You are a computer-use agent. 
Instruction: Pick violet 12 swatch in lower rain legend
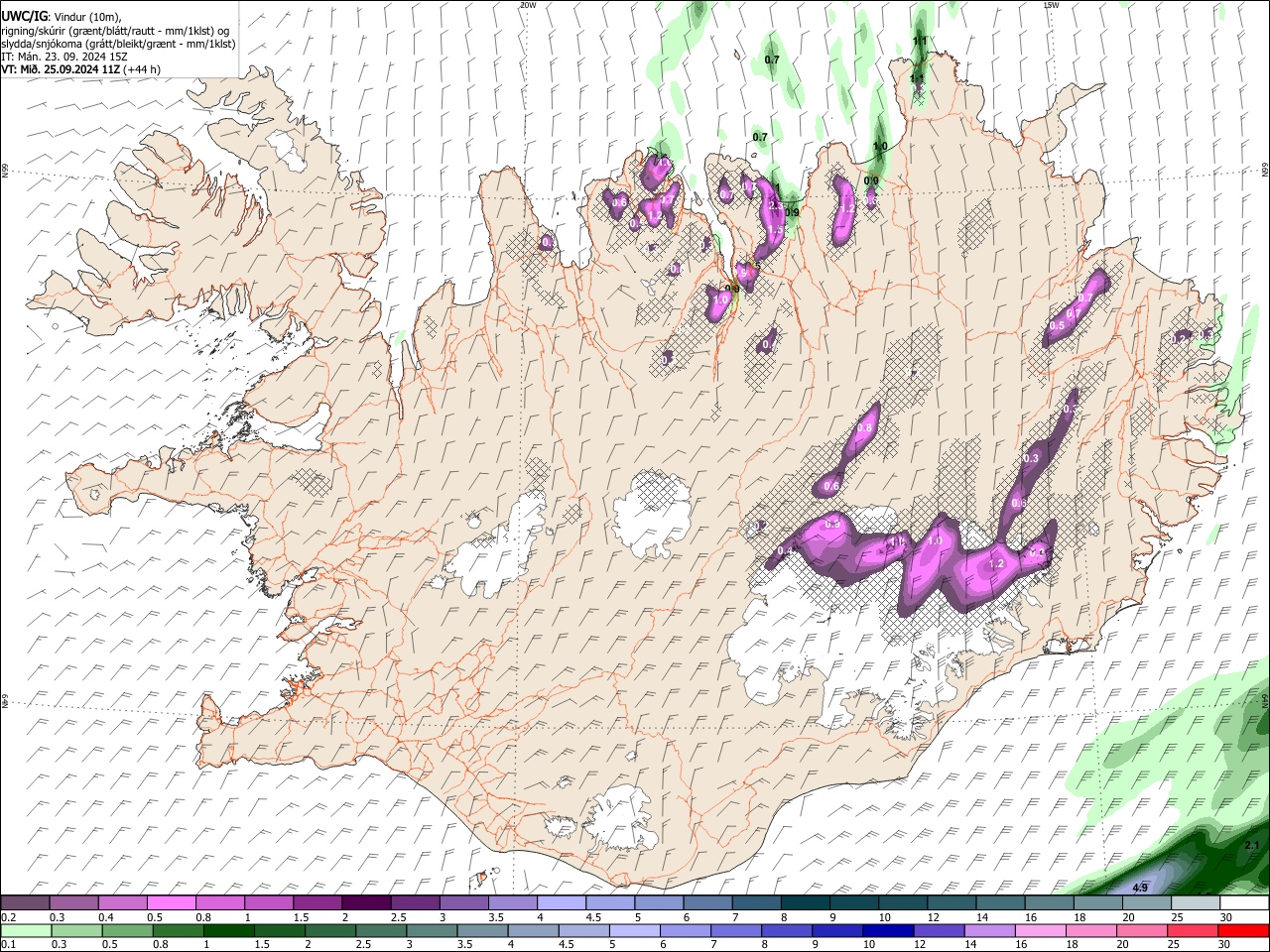(x=940, y=930)
